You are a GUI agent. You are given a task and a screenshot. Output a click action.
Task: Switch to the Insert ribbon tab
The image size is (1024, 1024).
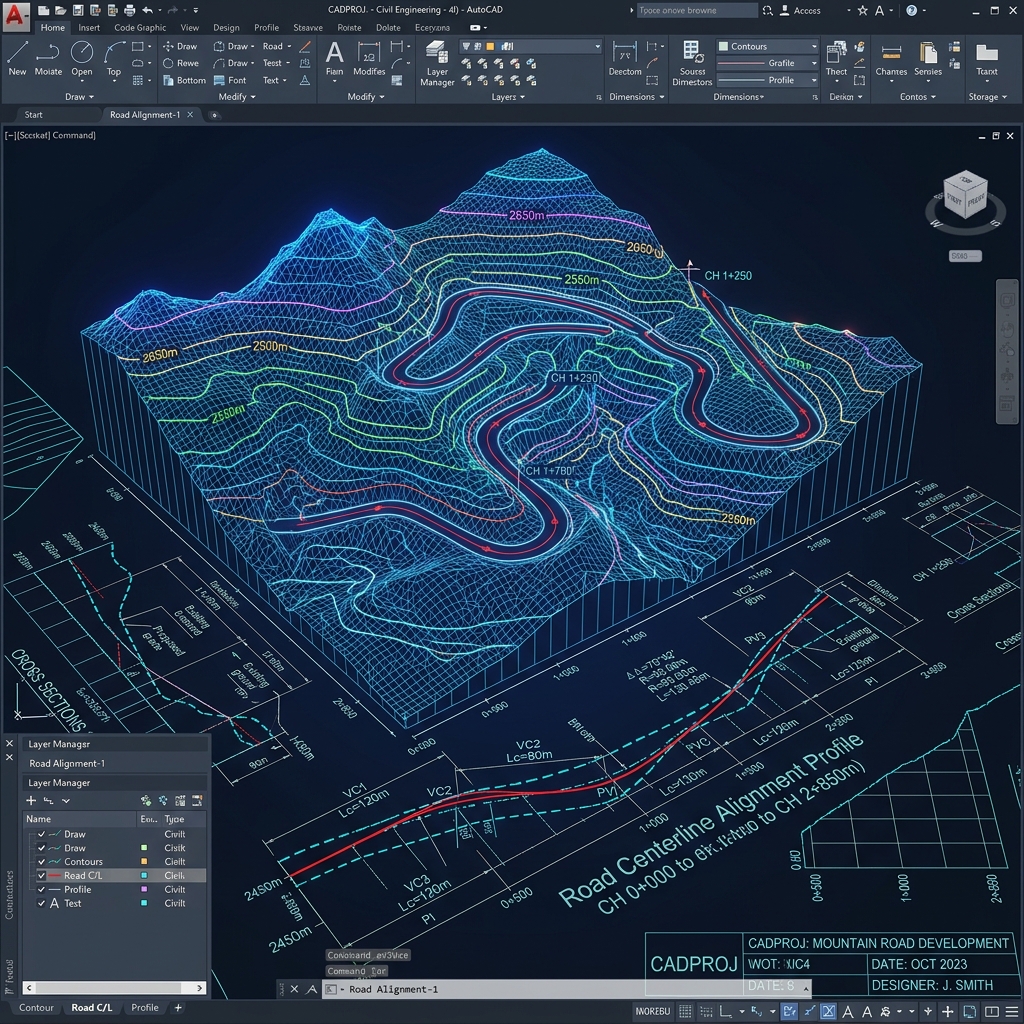(89, 27)
